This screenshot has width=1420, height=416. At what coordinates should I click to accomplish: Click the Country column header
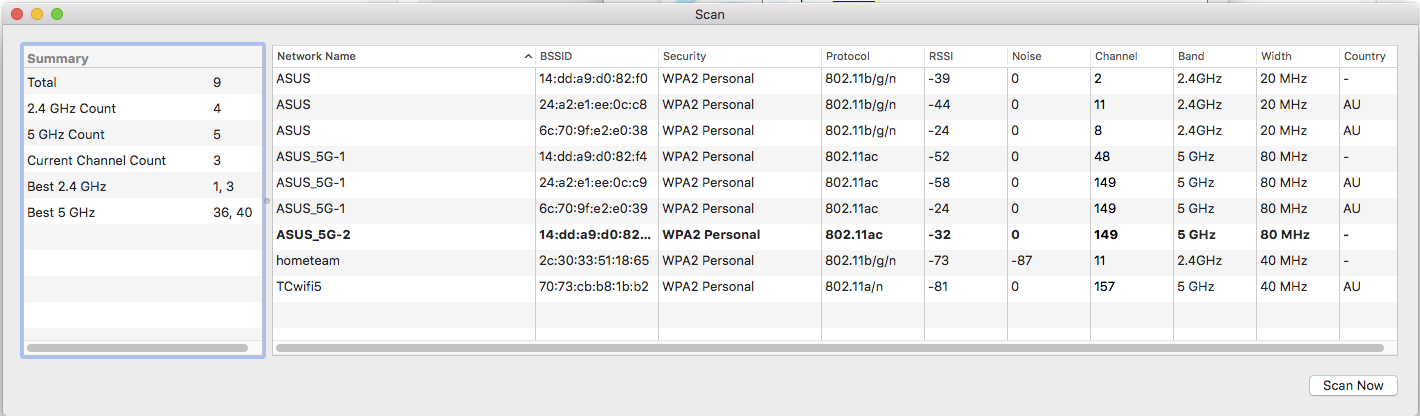(x=1364, y=56)
